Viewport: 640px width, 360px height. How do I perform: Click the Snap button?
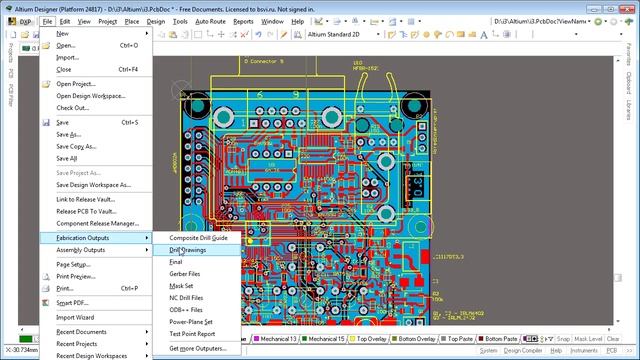tap(563, 339)
